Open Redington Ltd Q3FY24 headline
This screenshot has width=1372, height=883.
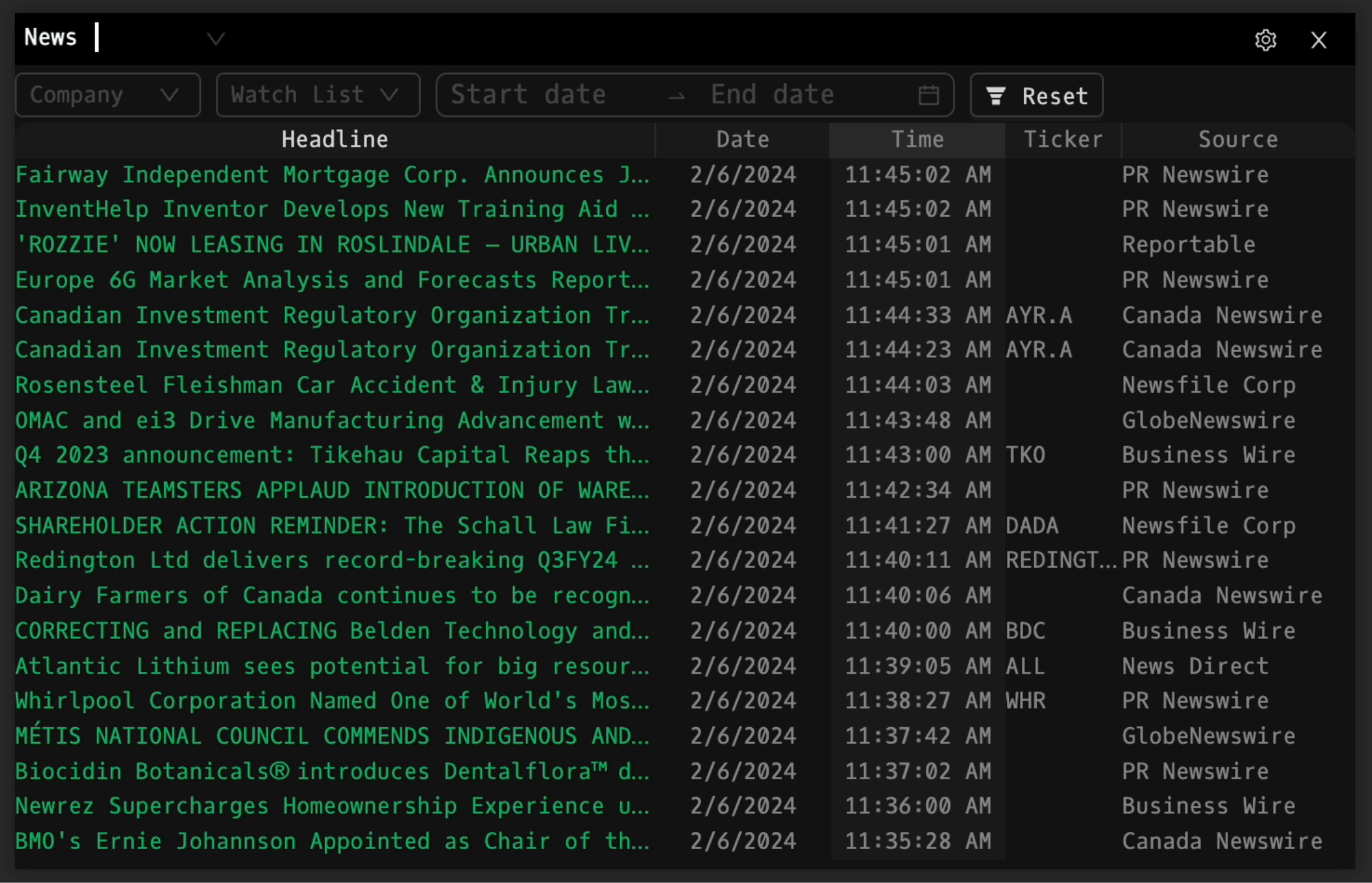pyautogui.click(x=333, y=560)
